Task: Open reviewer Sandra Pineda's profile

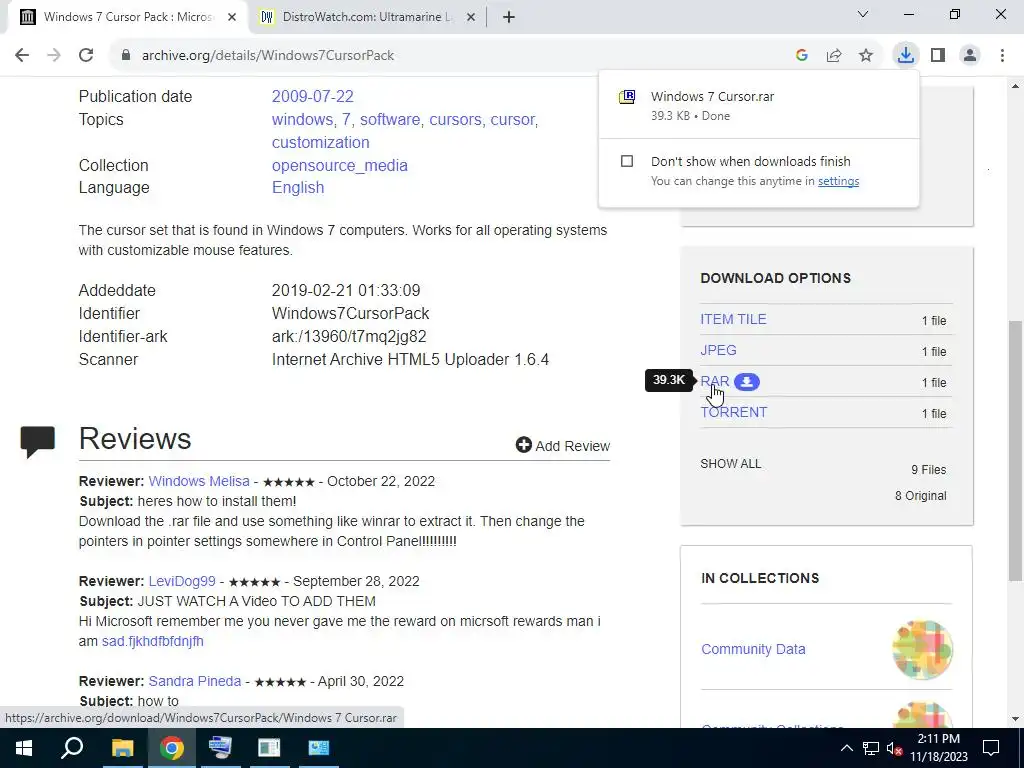Action: click(195, 681)
